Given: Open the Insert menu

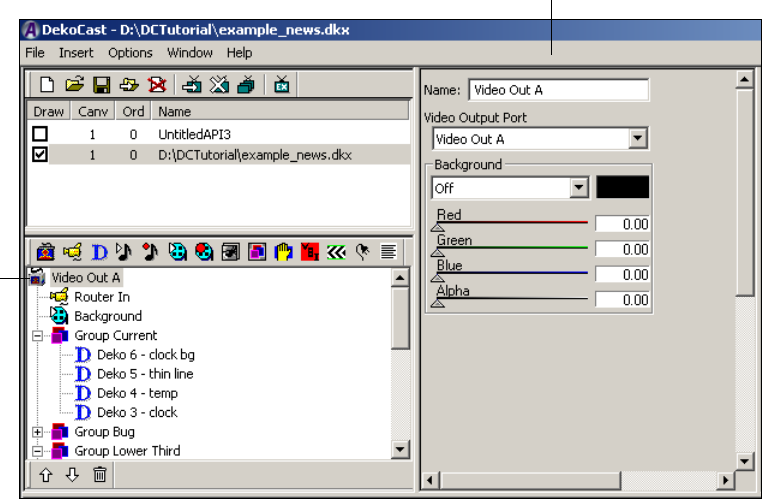Looking at the screenshot, I should tap(76, 52).
